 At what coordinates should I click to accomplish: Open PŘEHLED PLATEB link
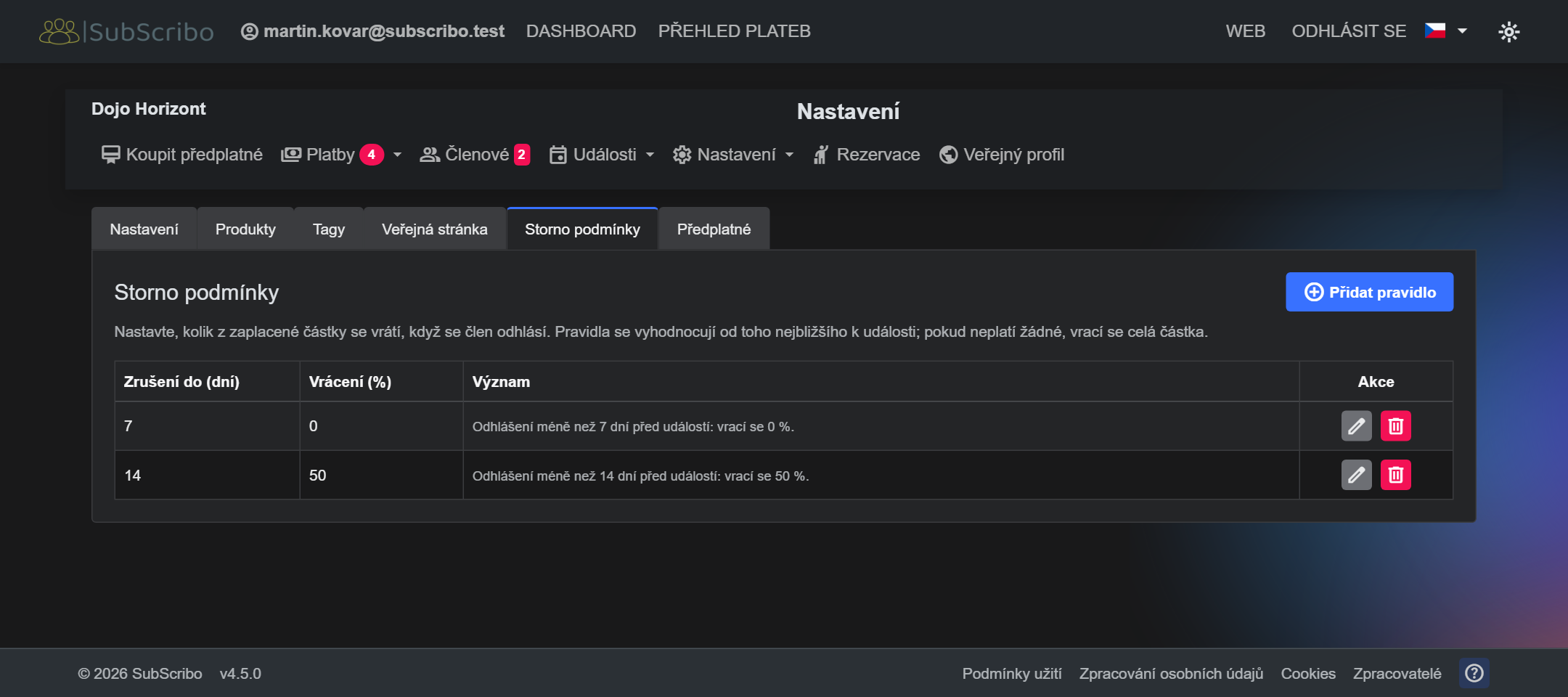pos(734,31)
